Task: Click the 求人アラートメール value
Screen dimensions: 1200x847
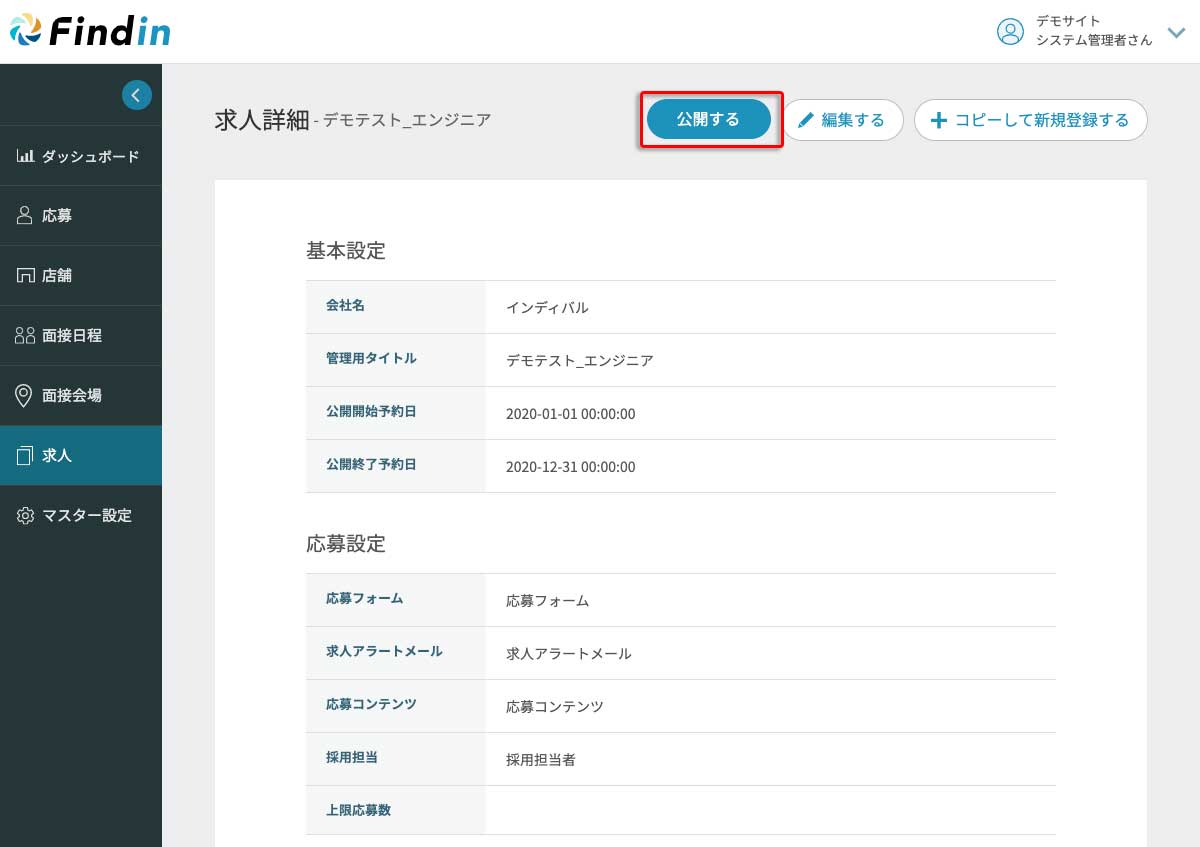Action: 568,654
